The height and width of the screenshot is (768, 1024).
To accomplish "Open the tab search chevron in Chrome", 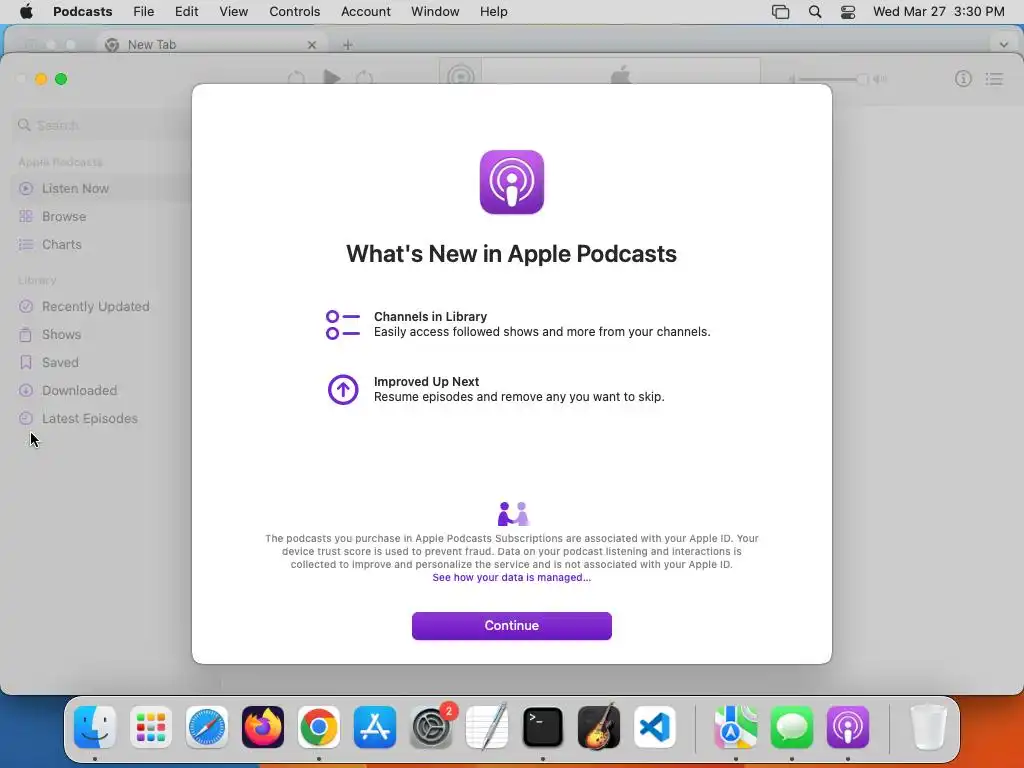I will 1004,45.
